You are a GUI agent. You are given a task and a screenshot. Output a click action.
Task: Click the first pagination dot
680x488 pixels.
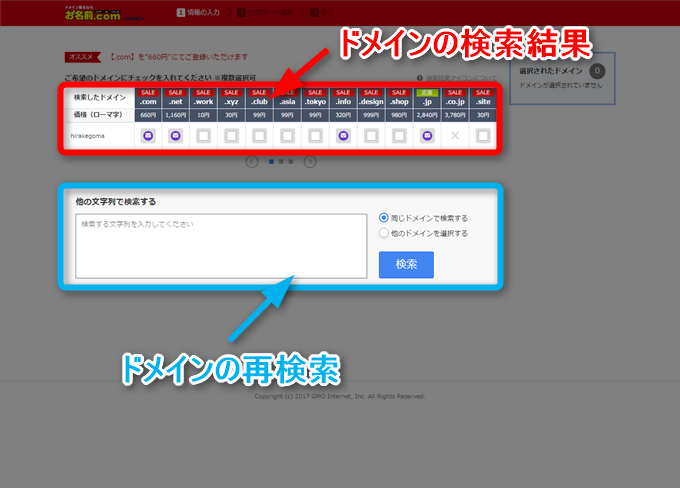point(271,162)
